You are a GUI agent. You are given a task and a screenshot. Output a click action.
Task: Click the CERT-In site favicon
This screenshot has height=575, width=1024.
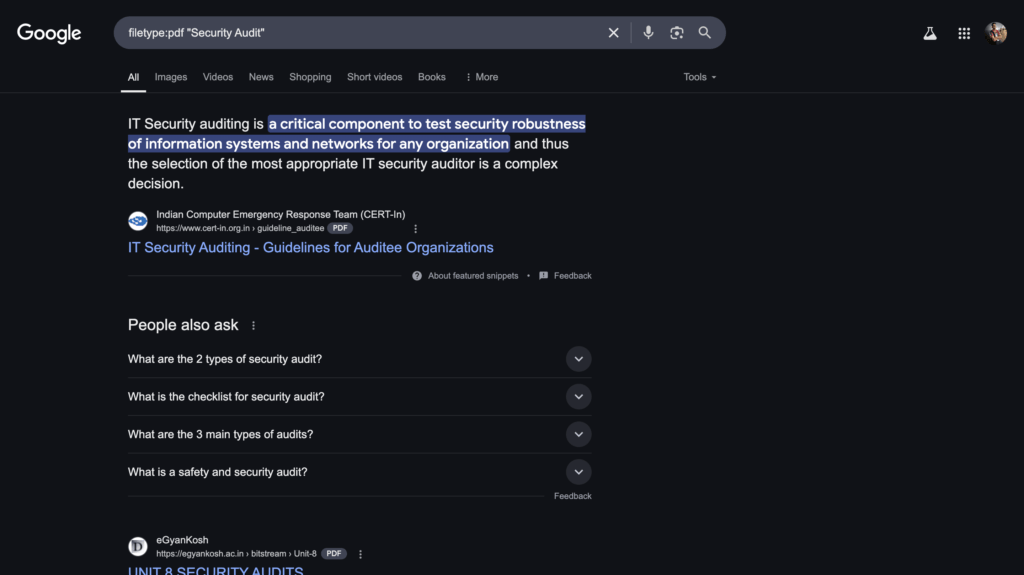pos(138,221)
